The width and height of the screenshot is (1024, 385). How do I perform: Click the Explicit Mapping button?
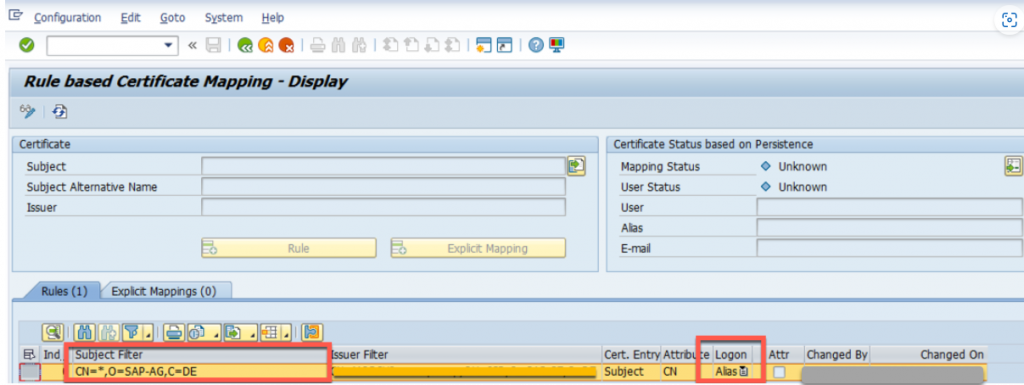[478, 248]
